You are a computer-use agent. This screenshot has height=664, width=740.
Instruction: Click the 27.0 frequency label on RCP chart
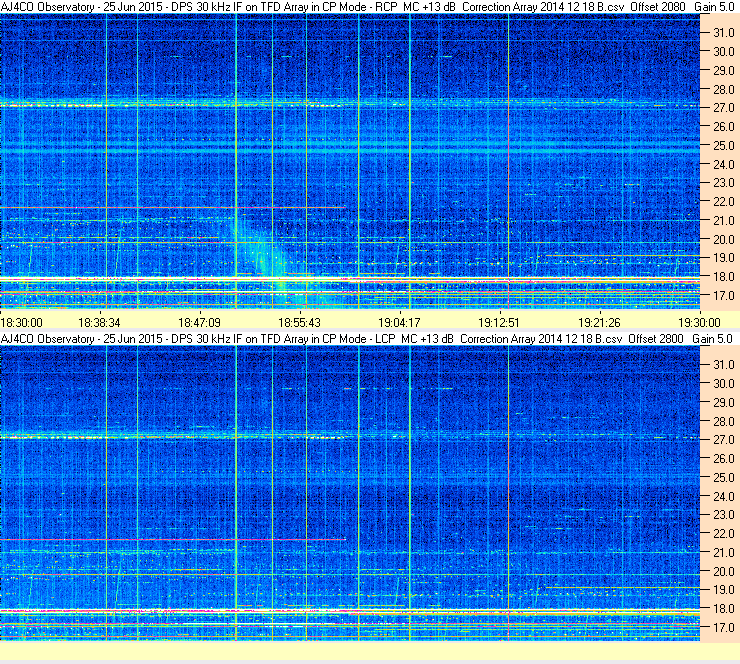723,108
